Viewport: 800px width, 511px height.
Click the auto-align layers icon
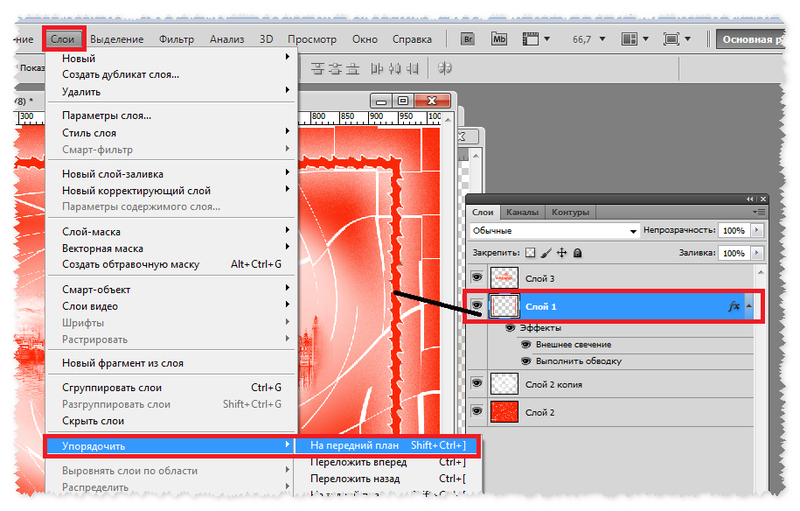[x=444, y=68]
